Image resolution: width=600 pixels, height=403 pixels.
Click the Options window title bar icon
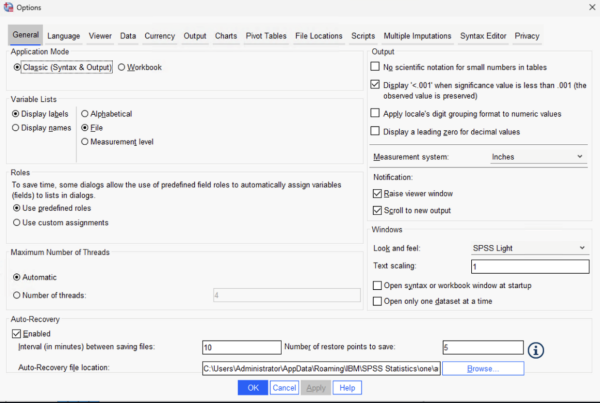9,10
